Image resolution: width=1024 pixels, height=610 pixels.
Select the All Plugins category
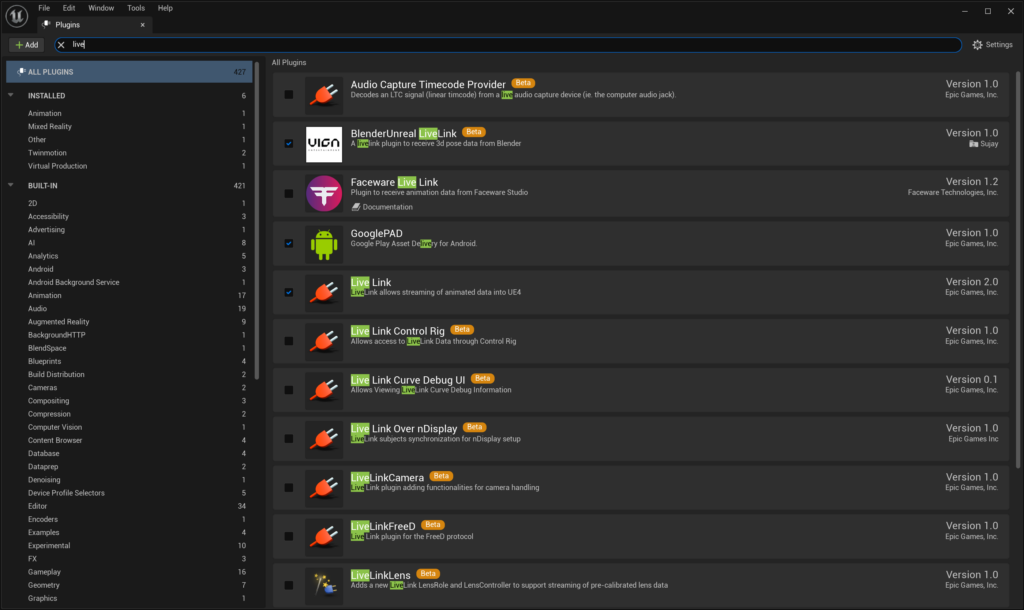pyautogui.click(x=129, y=72)
